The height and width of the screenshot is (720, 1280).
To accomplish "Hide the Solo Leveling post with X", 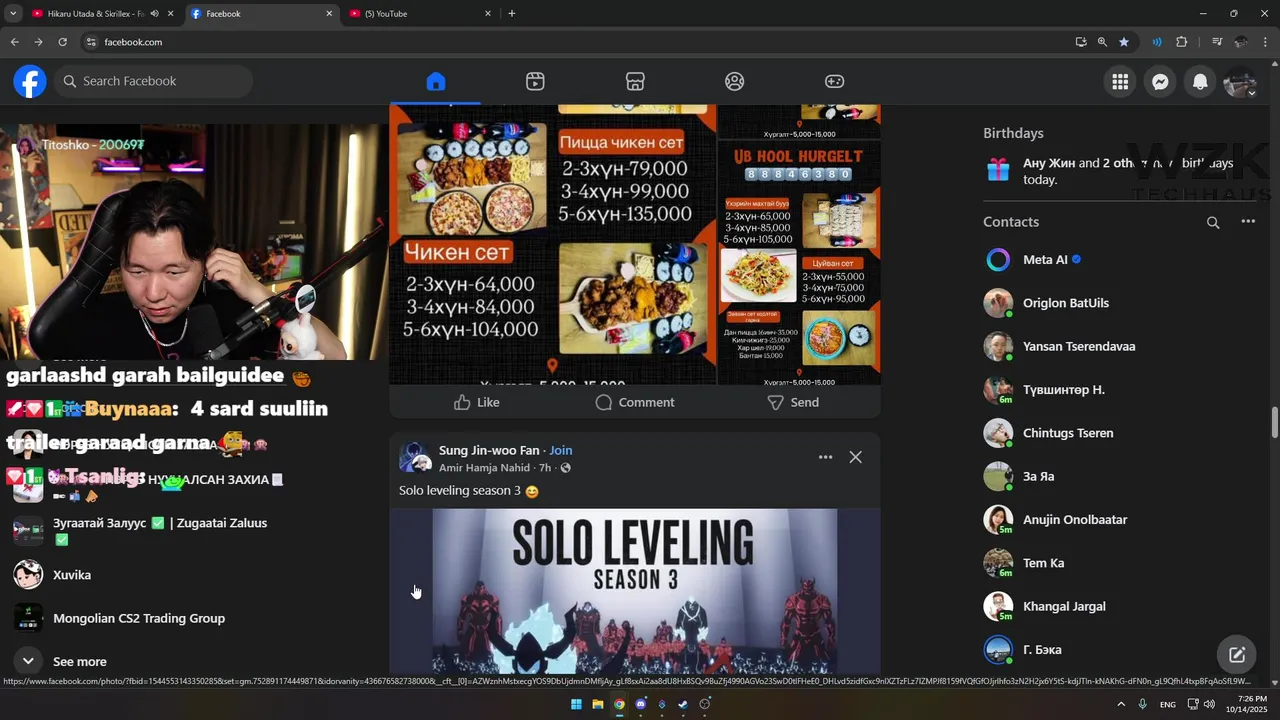I will [x=855, y=457].
